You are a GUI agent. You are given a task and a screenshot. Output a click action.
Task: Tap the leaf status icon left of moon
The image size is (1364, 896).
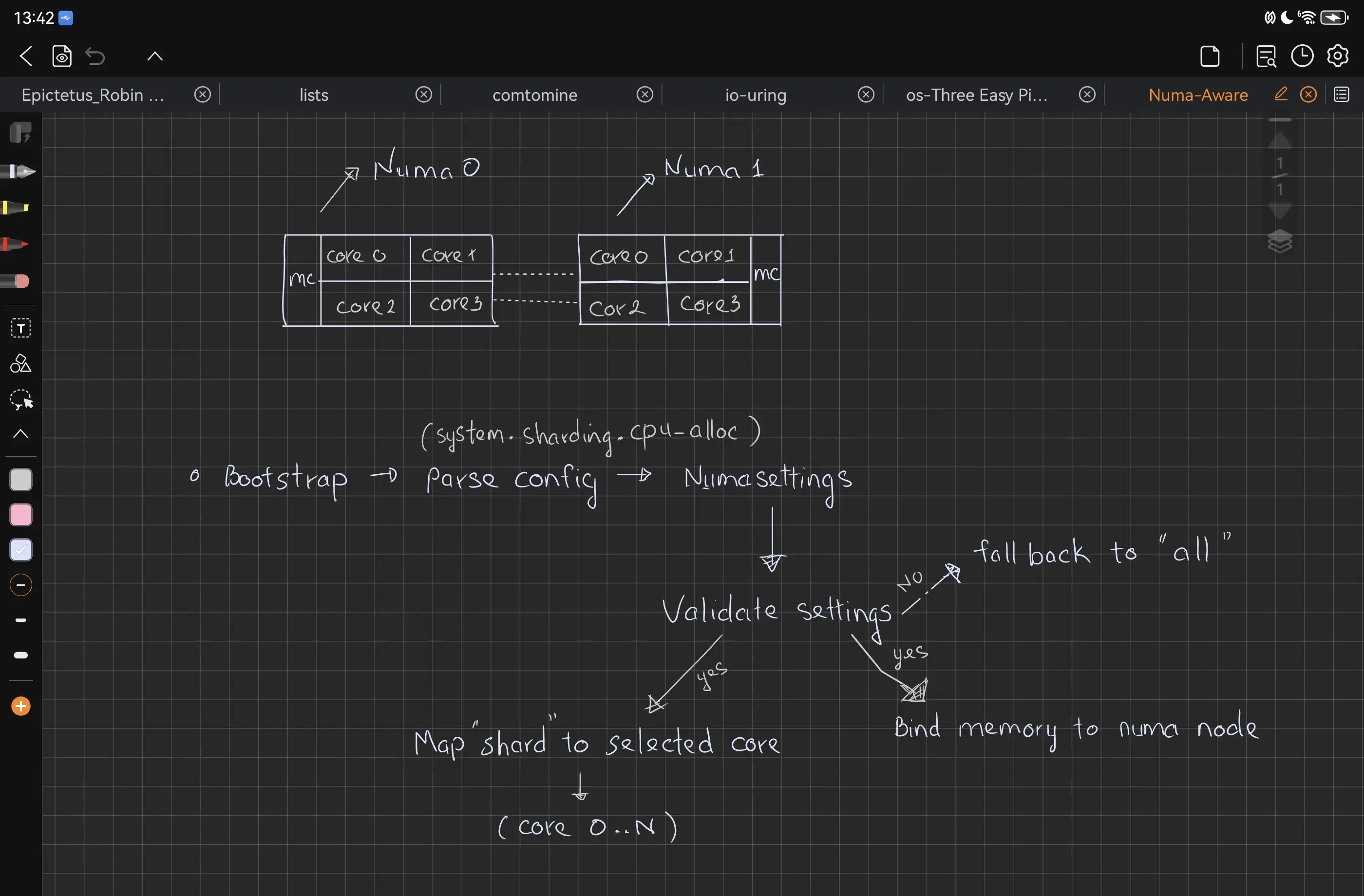pos(1270,19)
